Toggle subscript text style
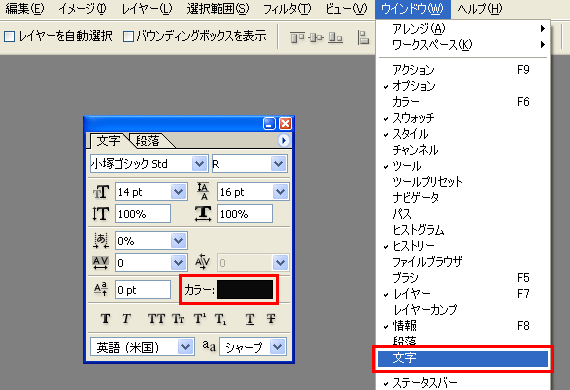Image resolution: width=570 pixels, height=390 pixels. pyautogui.click(x=220, y=319)
